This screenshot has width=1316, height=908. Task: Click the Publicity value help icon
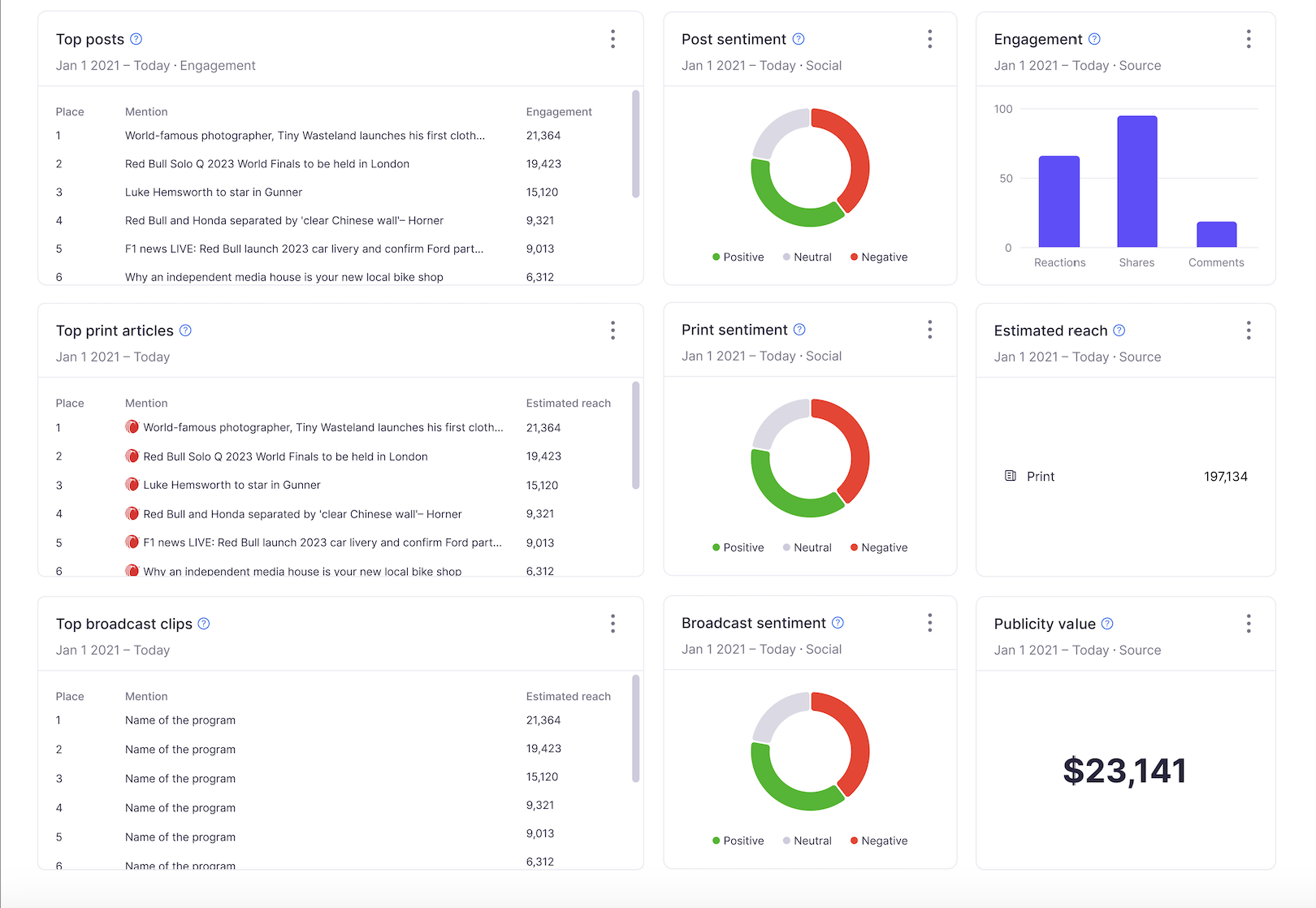[x=1107, y=624]
